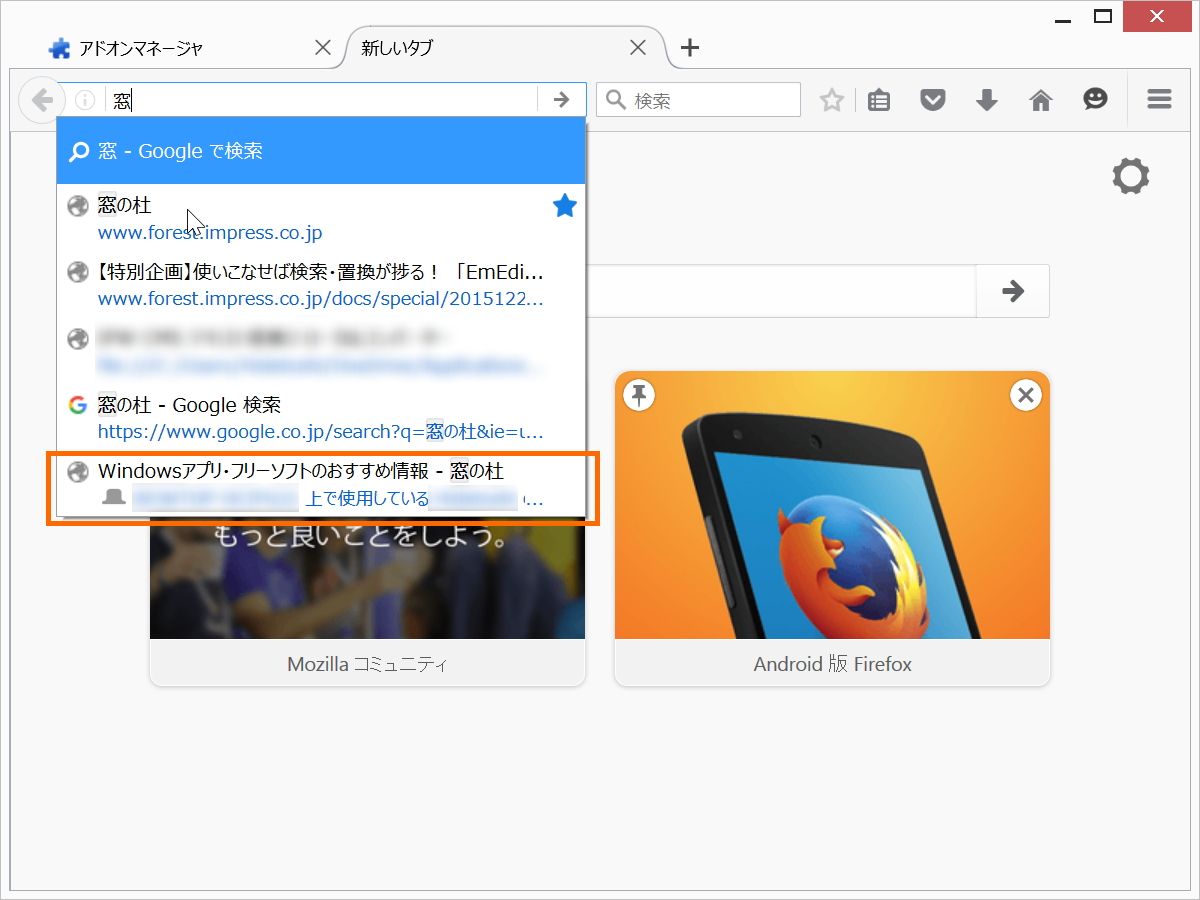Bookmark the page with the star
Image resolution: width=1200 pixels, height=900 pixels.
click(831, 99)
